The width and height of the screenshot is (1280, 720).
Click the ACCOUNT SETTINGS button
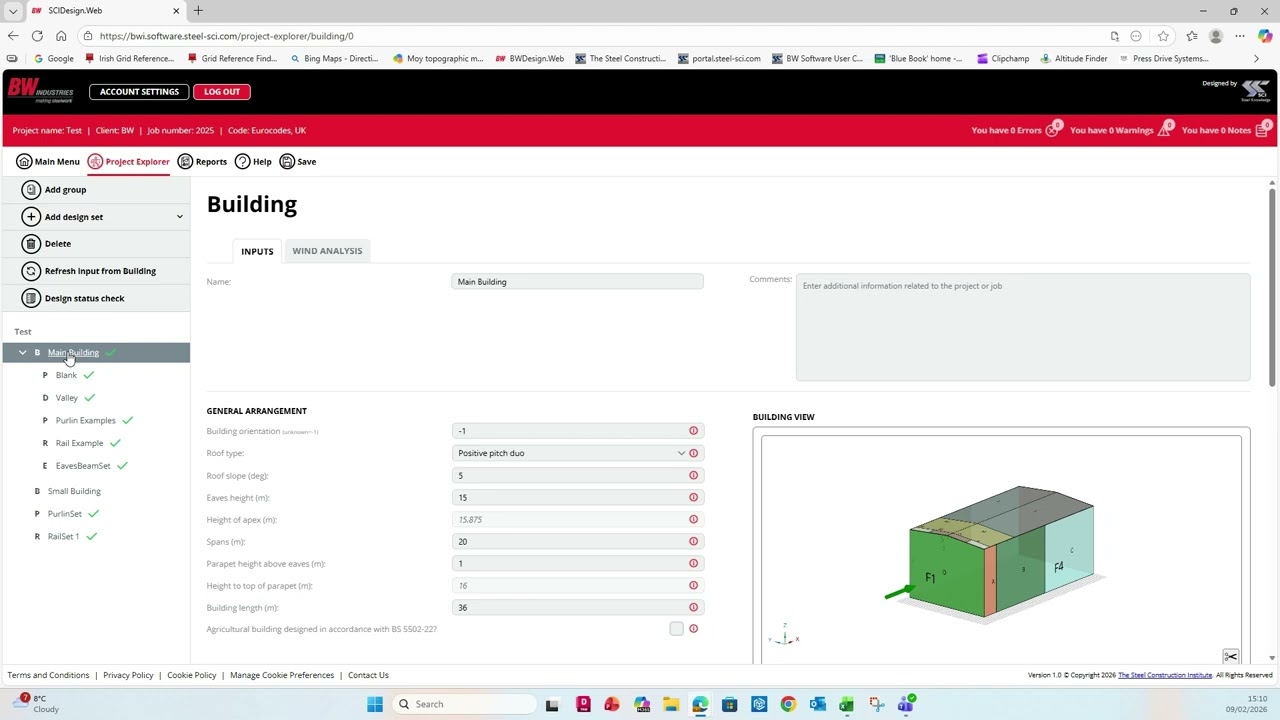click(x=139, y=92)
